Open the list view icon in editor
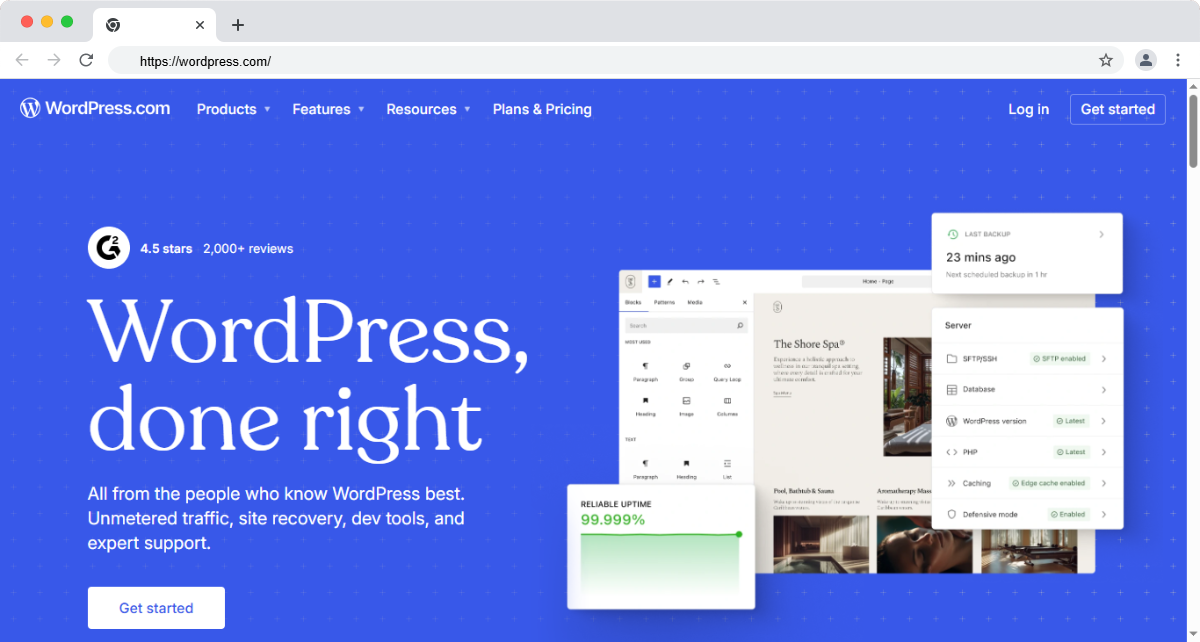1200x642 pixels. click(x=716, y=282)
